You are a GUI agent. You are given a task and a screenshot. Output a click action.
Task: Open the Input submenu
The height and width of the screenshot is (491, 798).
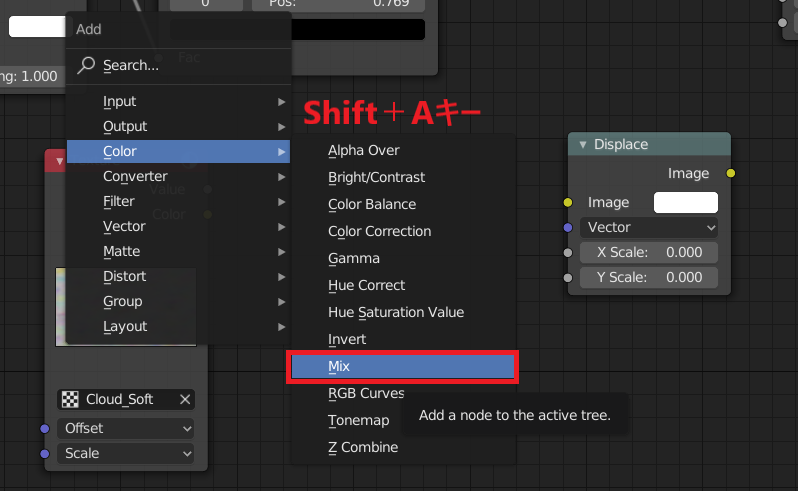178,101
